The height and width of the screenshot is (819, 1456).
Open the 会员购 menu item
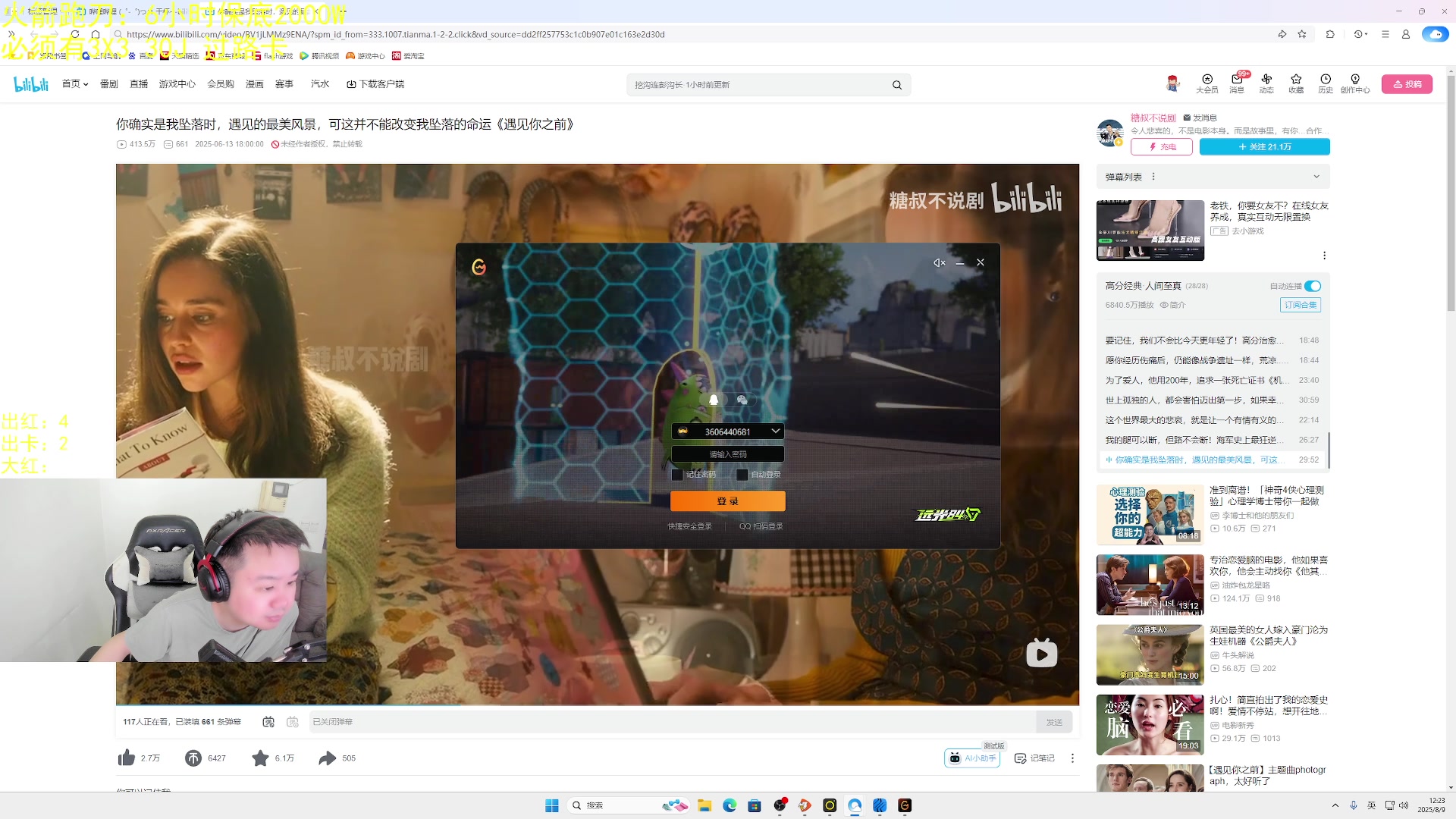(221, 84)
